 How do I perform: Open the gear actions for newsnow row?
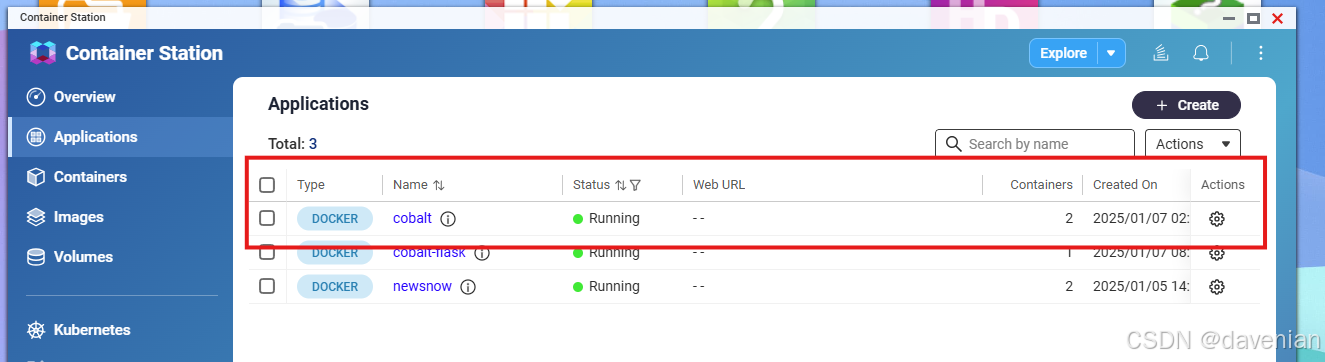[x=1217, y=287]
